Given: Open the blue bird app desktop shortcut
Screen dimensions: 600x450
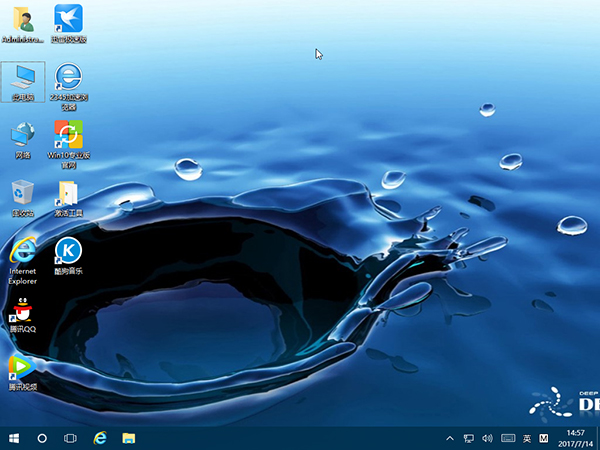Looking at the screenshot, I should pyautogui.click(x=68, y=20).
